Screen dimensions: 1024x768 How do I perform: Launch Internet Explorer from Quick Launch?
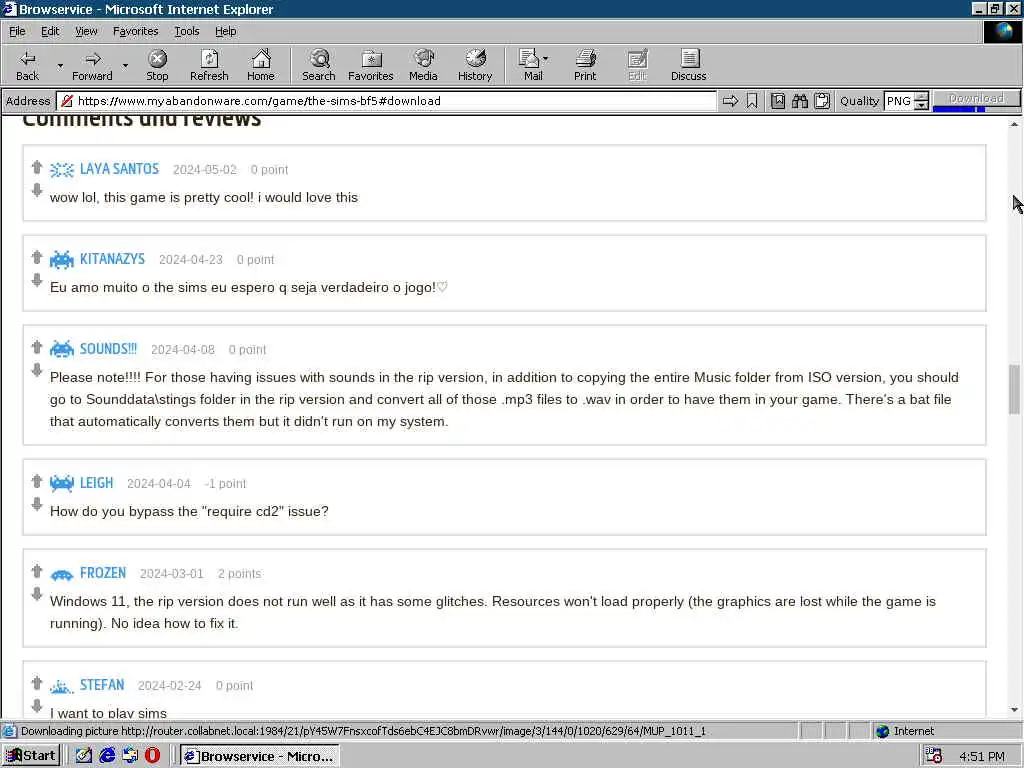[107, 756]
